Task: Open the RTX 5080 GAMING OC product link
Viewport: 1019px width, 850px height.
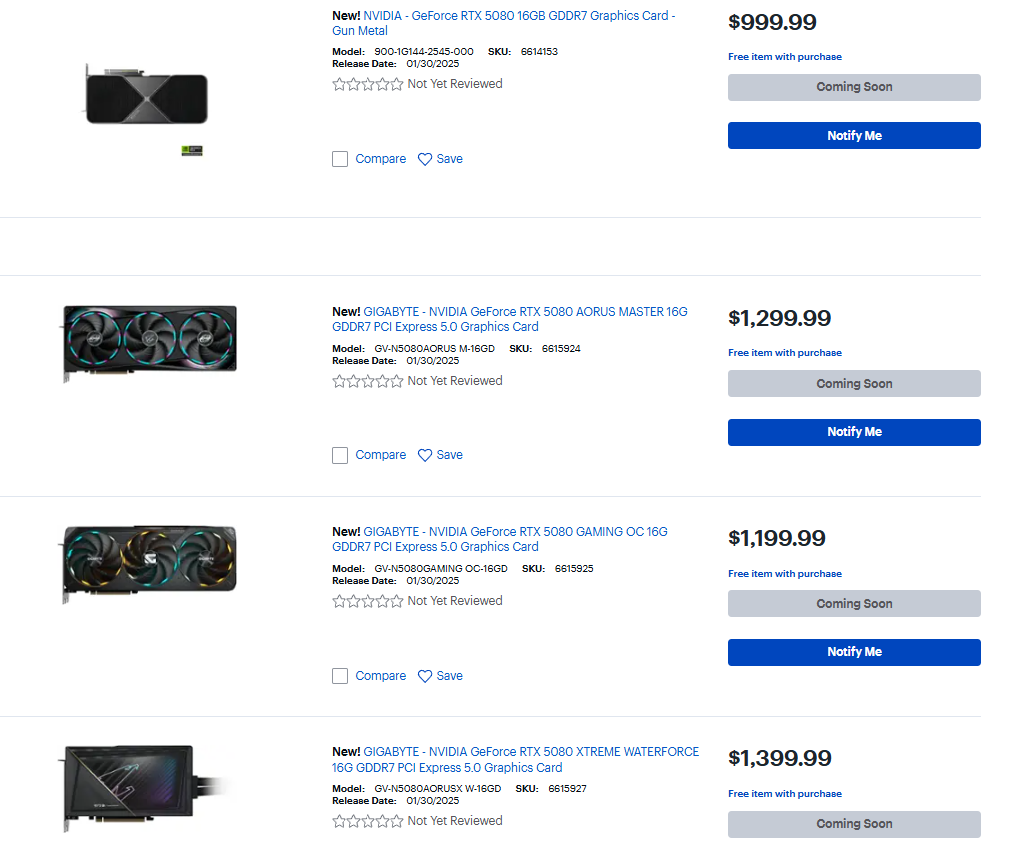Action: pos(500,539)
